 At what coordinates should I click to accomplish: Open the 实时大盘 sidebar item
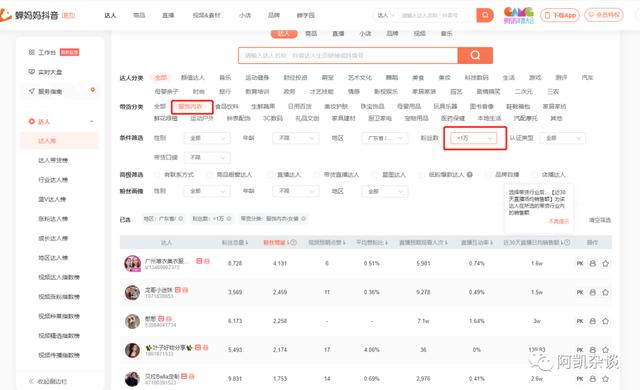45,72
